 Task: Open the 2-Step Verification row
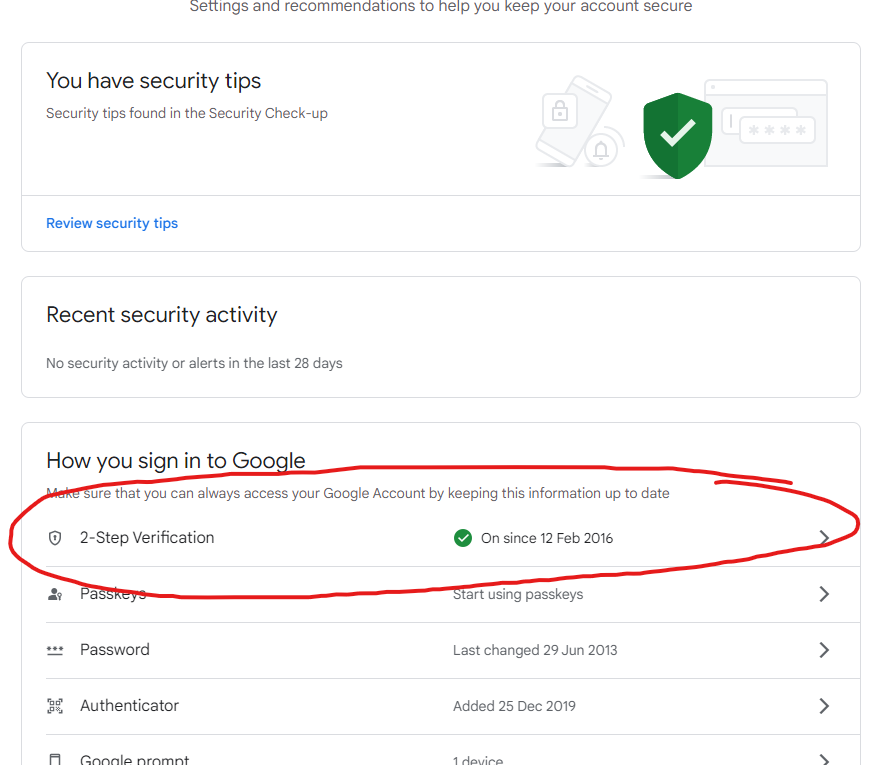(453, 538)
